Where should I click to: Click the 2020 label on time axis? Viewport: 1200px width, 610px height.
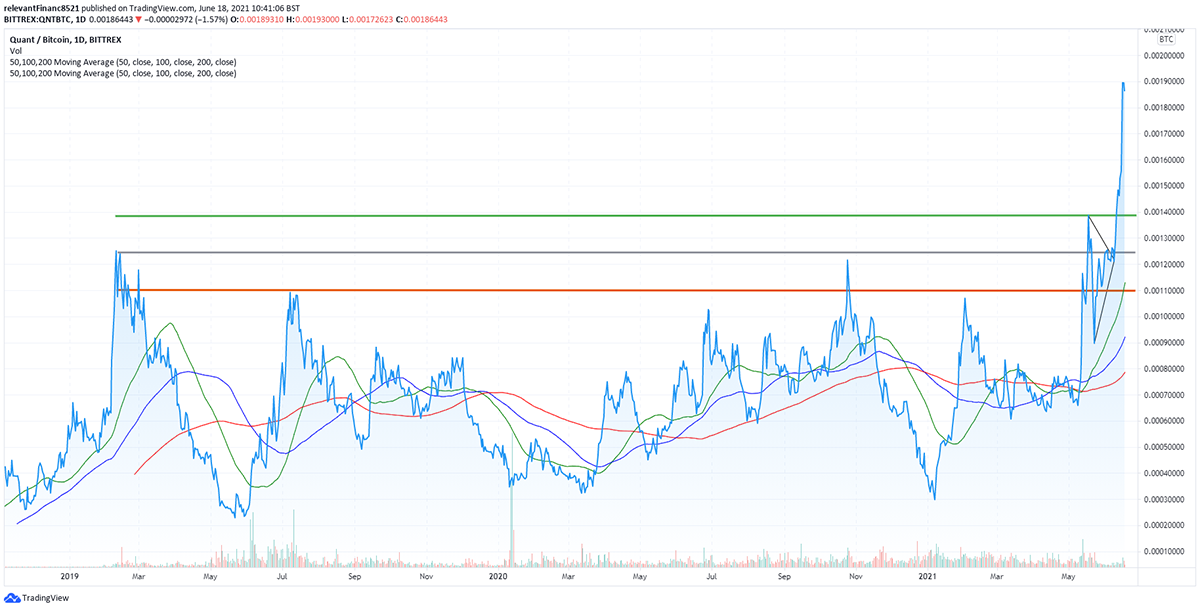[497, 577]
